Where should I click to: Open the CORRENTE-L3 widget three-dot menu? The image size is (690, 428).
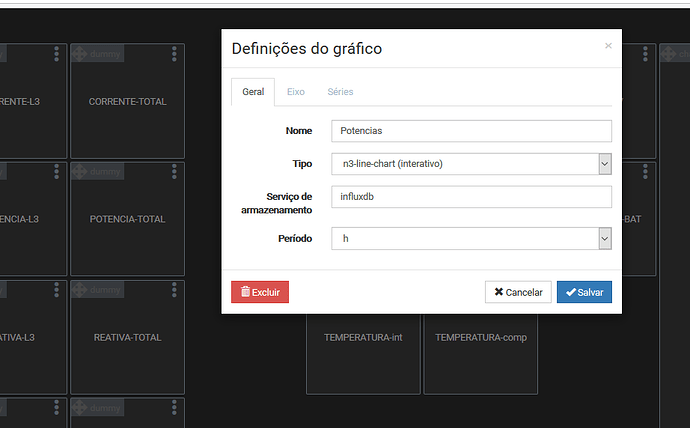(57, 53)
